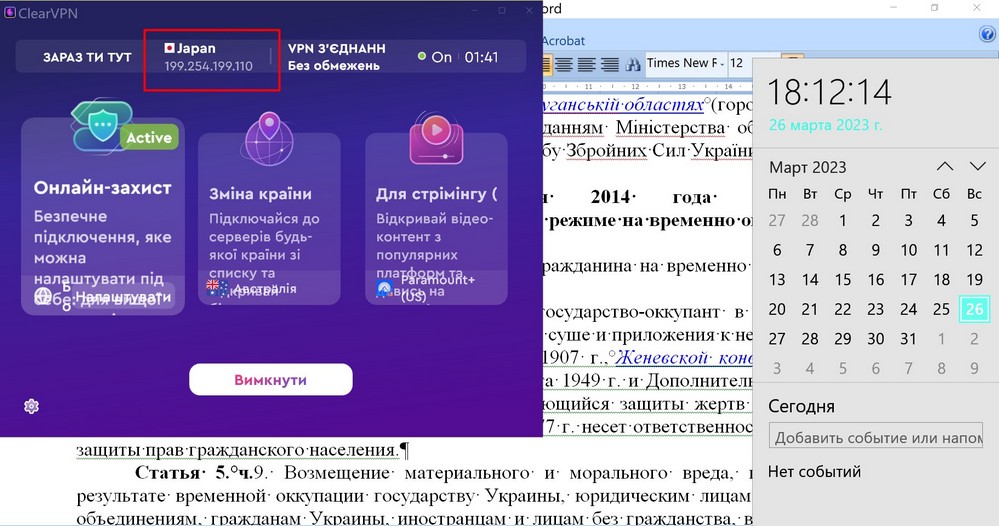Image resolution: width=999 pixels, height=526 pixels.
Task: Click the clock time 18:12:14
Action: [829, 92]
